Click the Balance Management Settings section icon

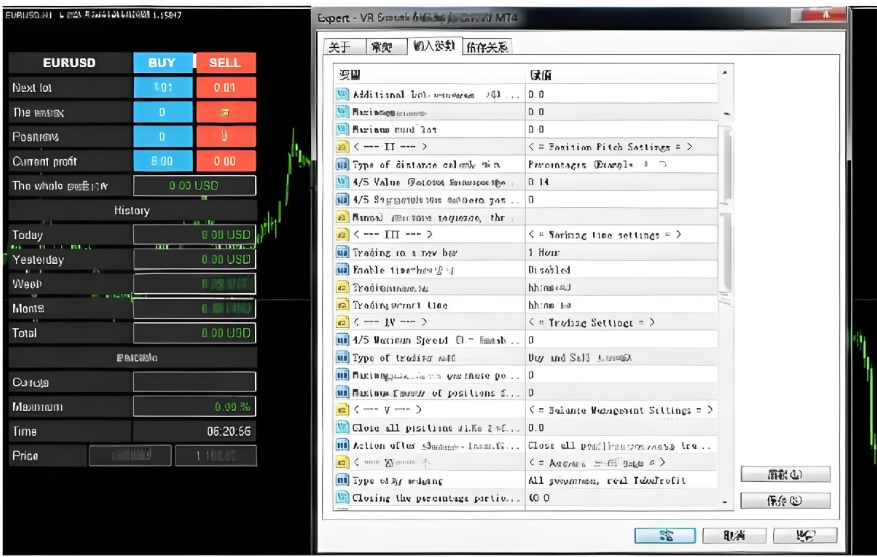click(x=342, y=410)
